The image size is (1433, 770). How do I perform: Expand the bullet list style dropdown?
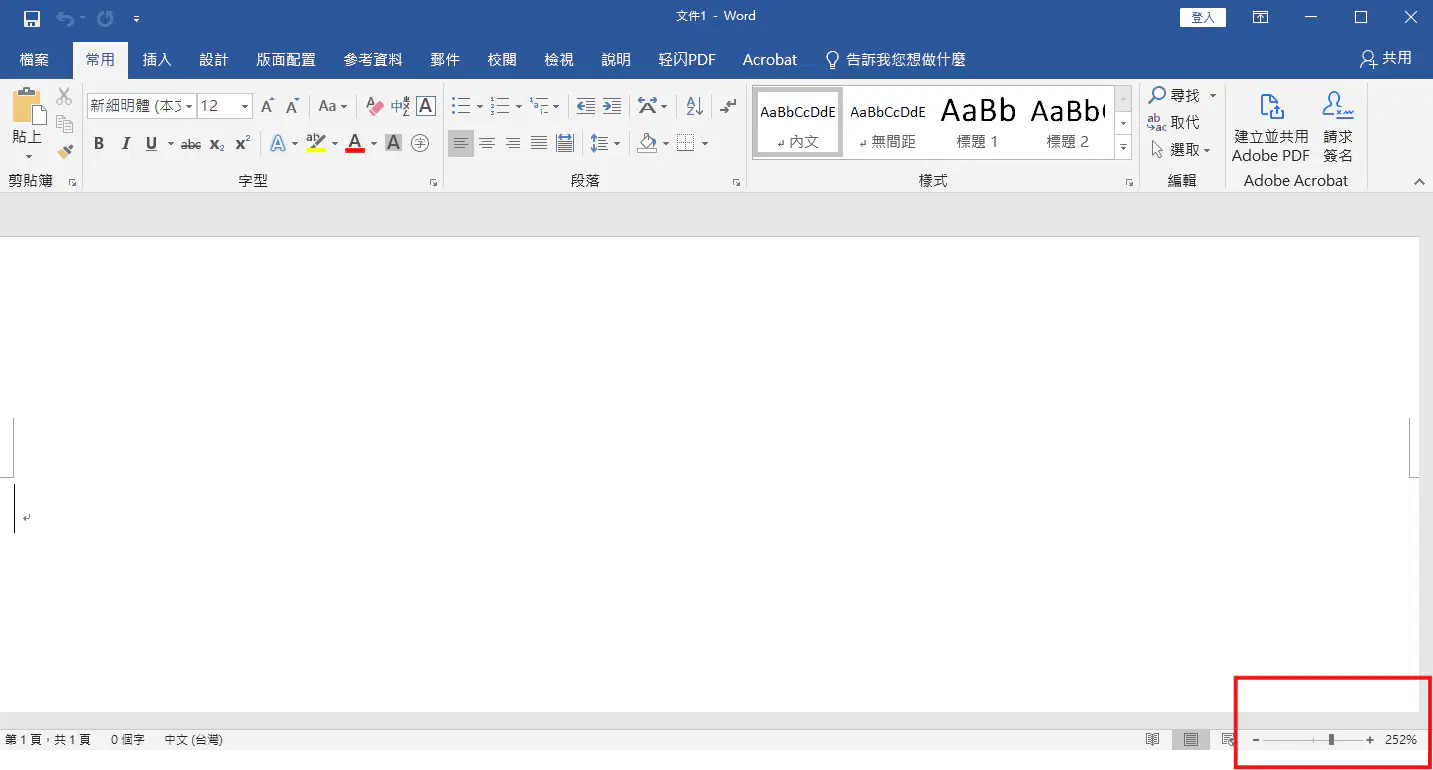480,106
